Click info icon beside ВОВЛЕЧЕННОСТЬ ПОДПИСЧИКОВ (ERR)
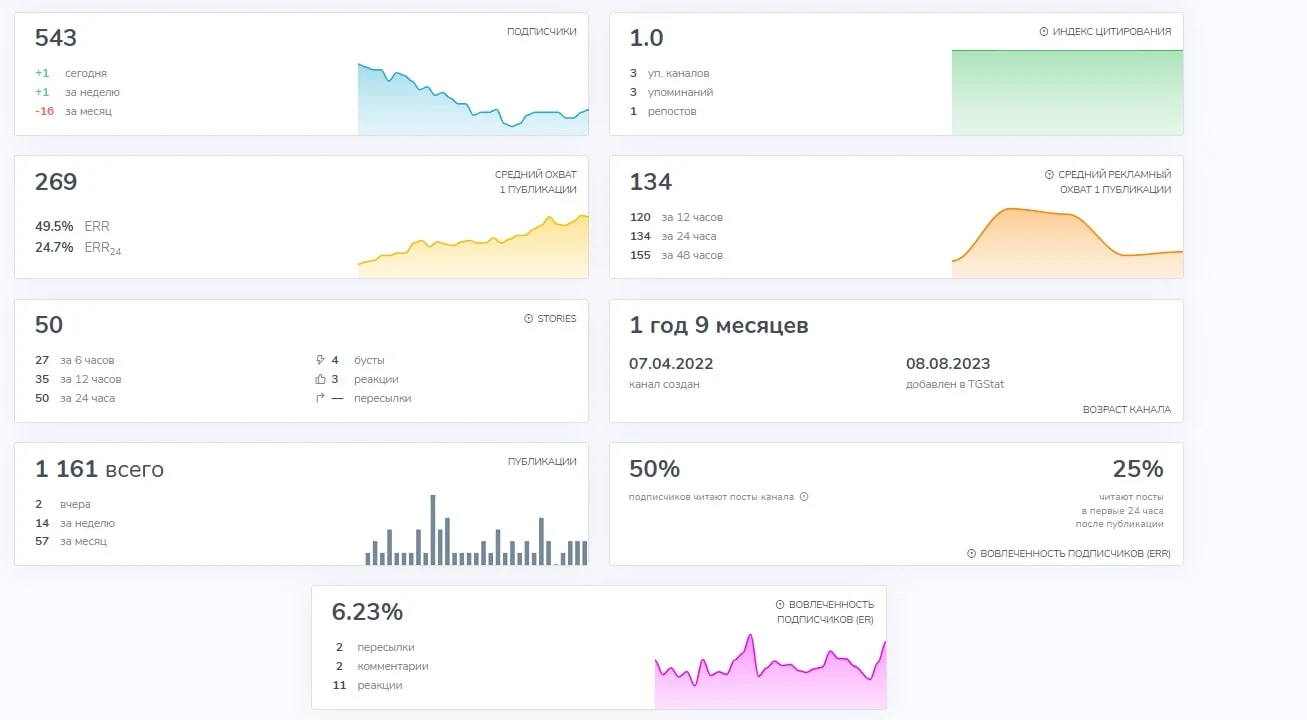 (972, 554)
